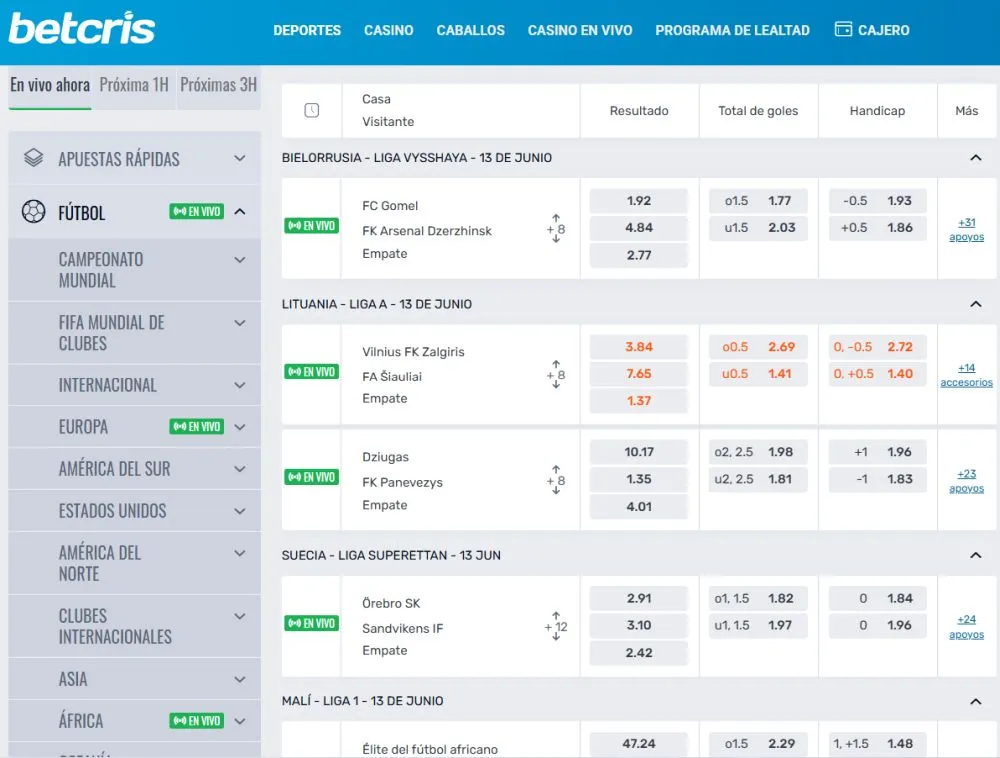The width and height of the screenshot is (1000, 758).
Task: Select FC Gomel win odds 1.92
Action: click(638, 201)
